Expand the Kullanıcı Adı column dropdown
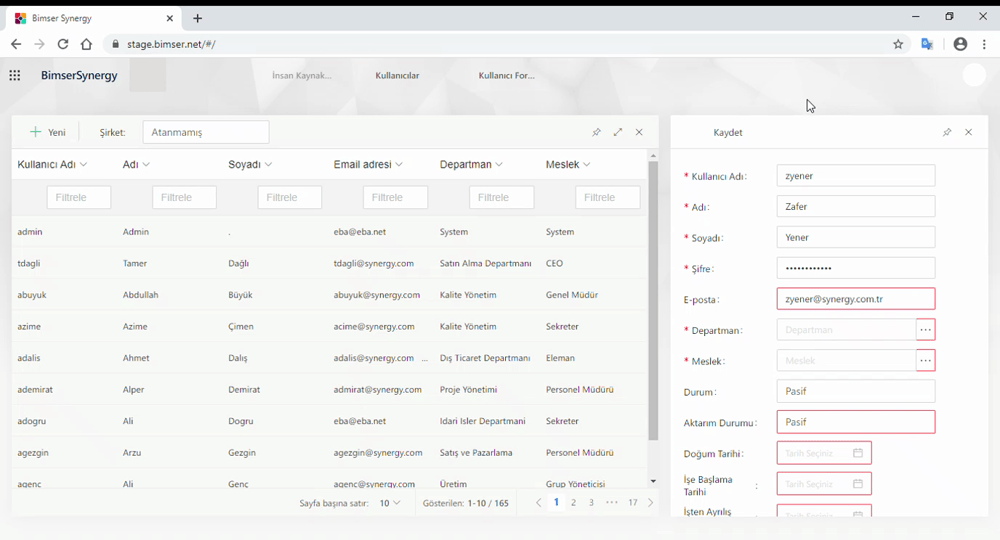Image resolution: width=1000 pixels, height=540 pixels. (83, 165)
